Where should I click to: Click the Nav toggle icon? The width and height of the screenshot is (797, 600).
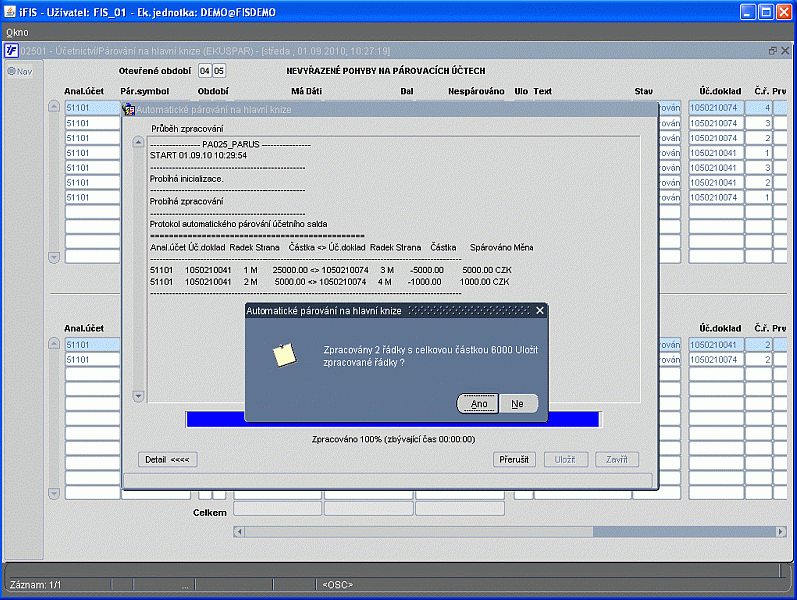(x=11, y=72)
